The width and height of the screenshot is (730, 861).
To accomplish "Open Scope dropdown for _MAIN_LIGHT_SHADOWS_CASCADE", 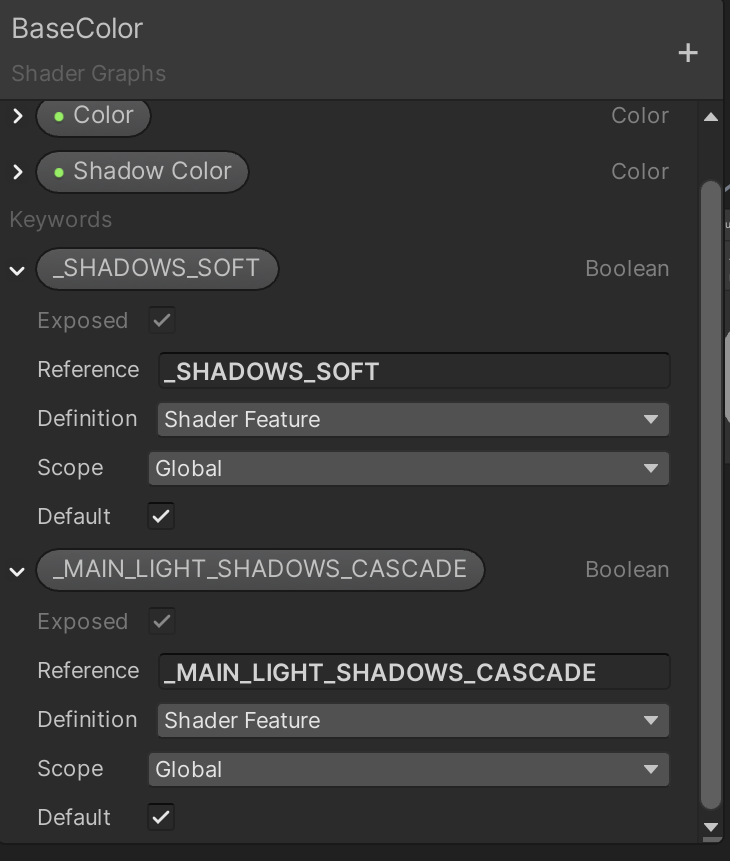I will click(x=408, y=769).
